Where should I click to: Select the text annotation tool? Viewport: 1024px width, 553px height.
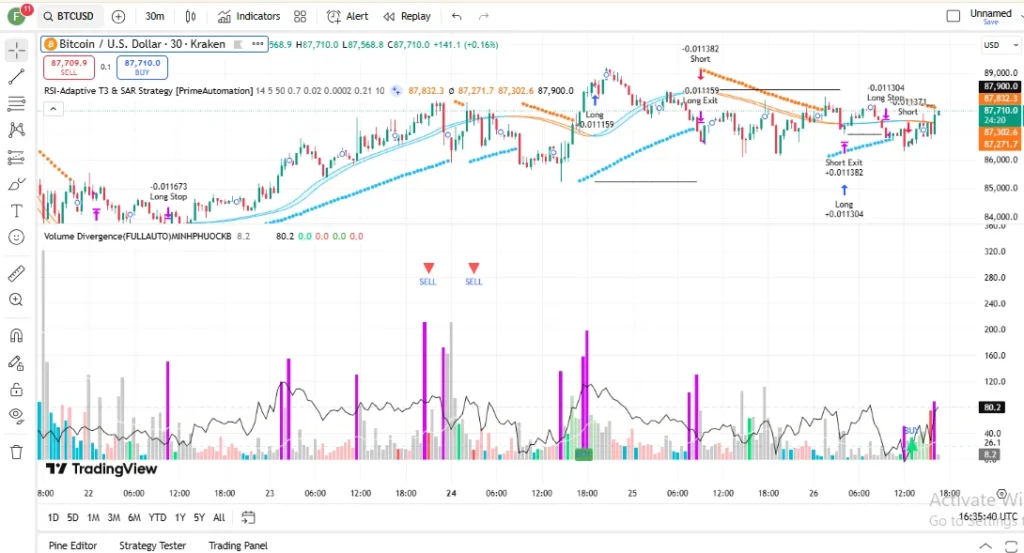coord(16,211)
